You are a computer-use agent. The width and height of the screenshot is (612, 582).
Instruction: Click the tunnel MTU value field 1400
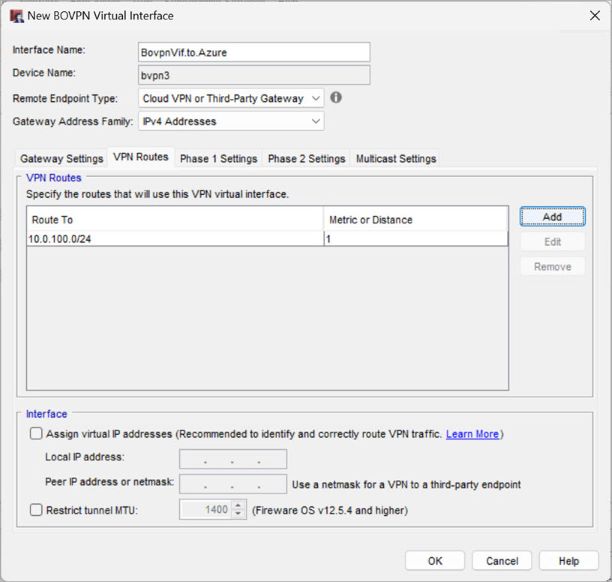tap(206, 509)
